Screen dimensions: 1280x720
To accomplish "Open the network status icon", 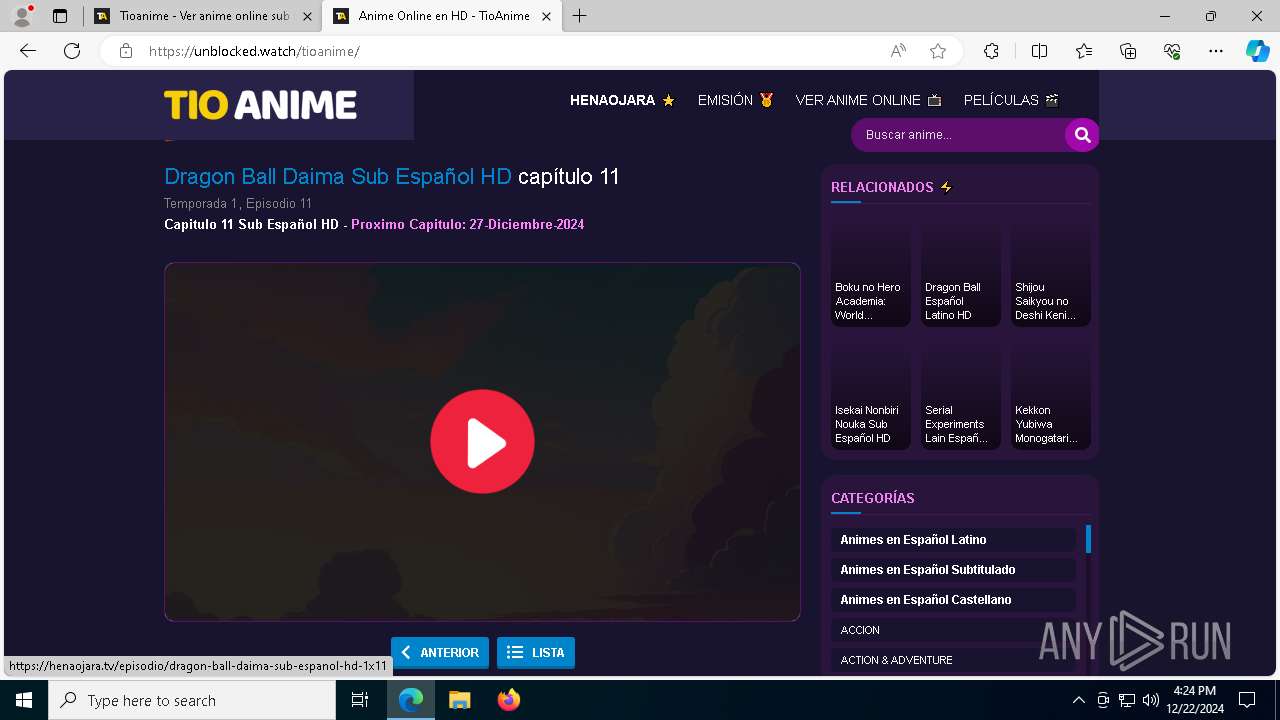I will tap(1127, 700).
